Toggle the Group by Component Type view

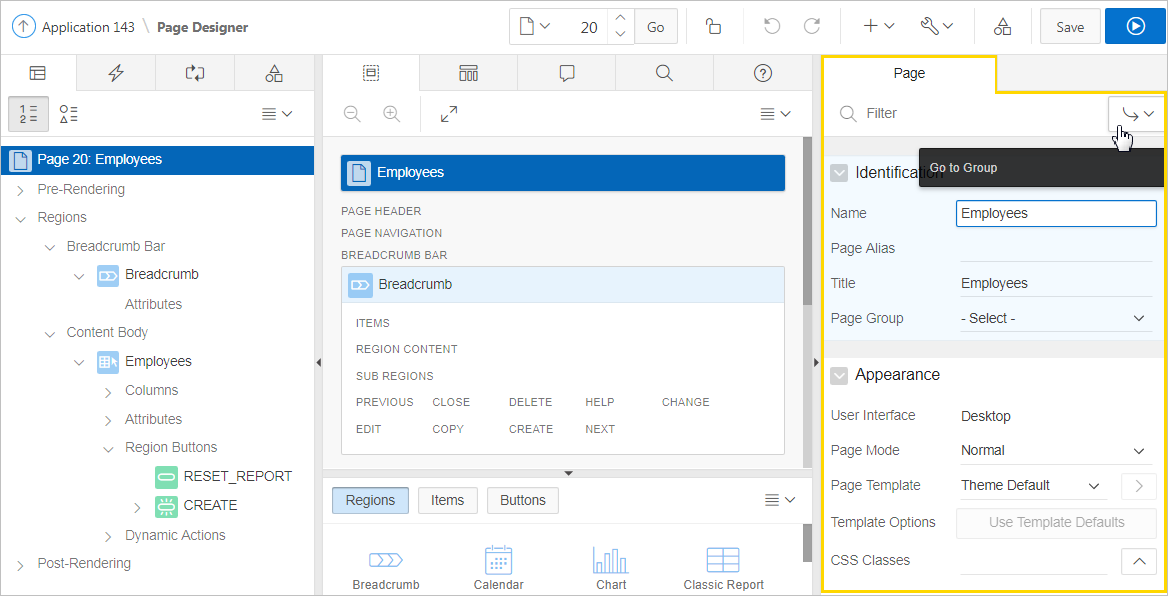(x=68, y=114)
